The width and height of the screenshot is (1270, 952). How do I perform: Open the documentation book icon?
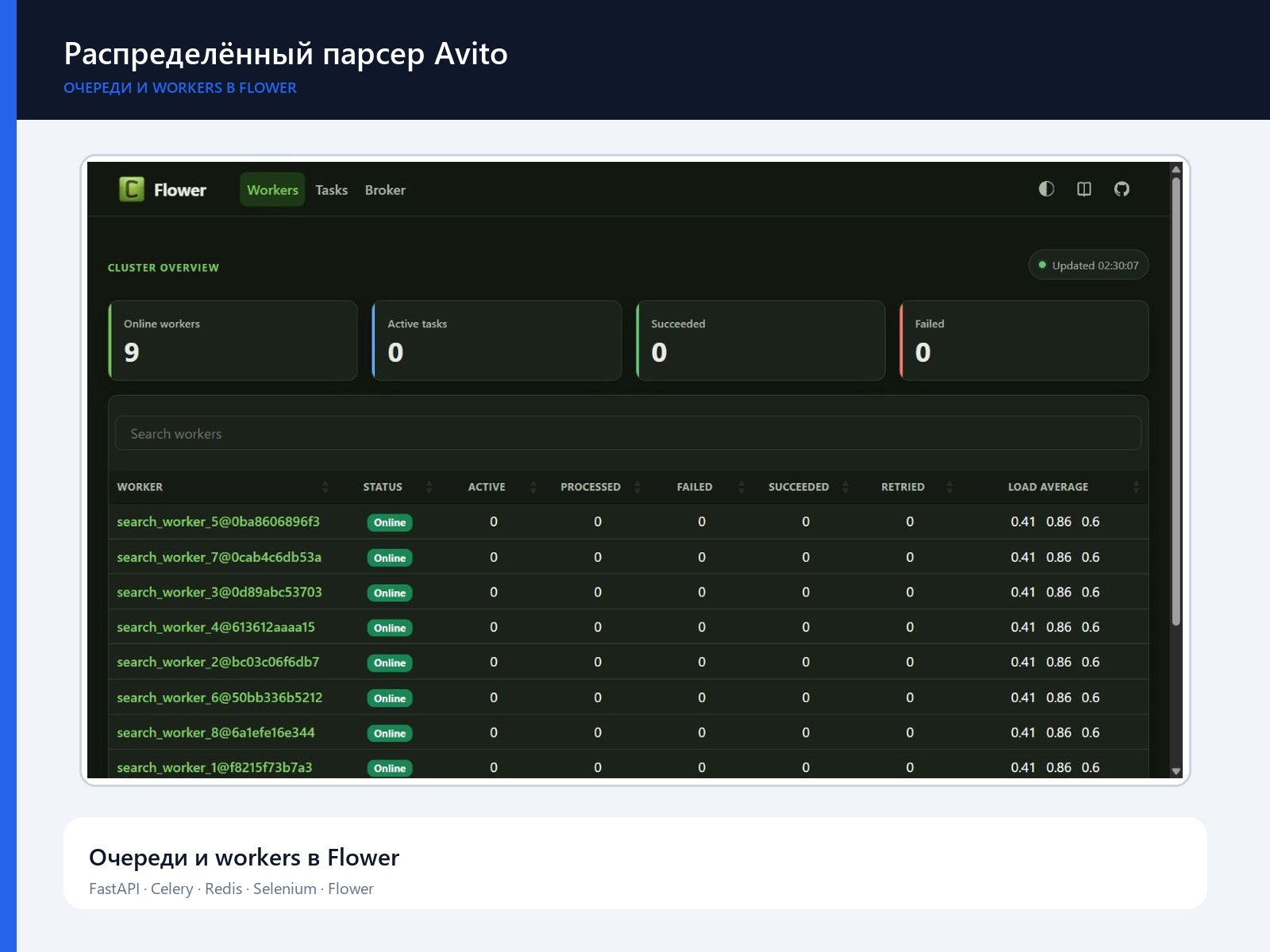[1084, 189]
